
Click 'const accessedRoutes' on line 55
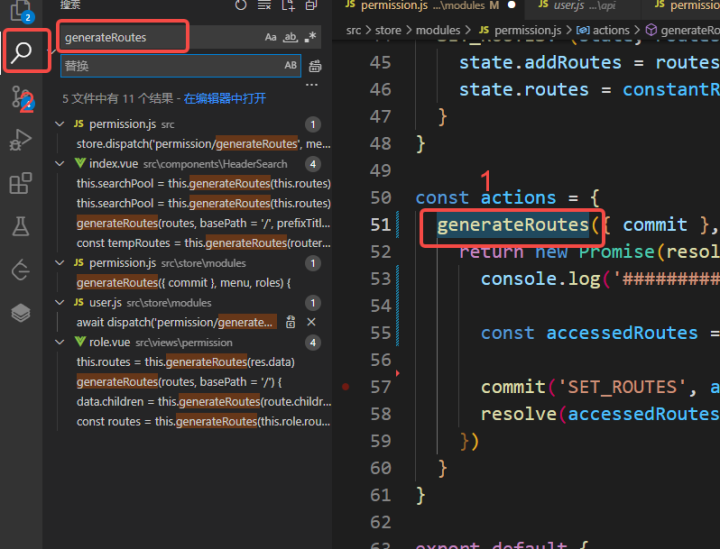[x=589, y=333]
